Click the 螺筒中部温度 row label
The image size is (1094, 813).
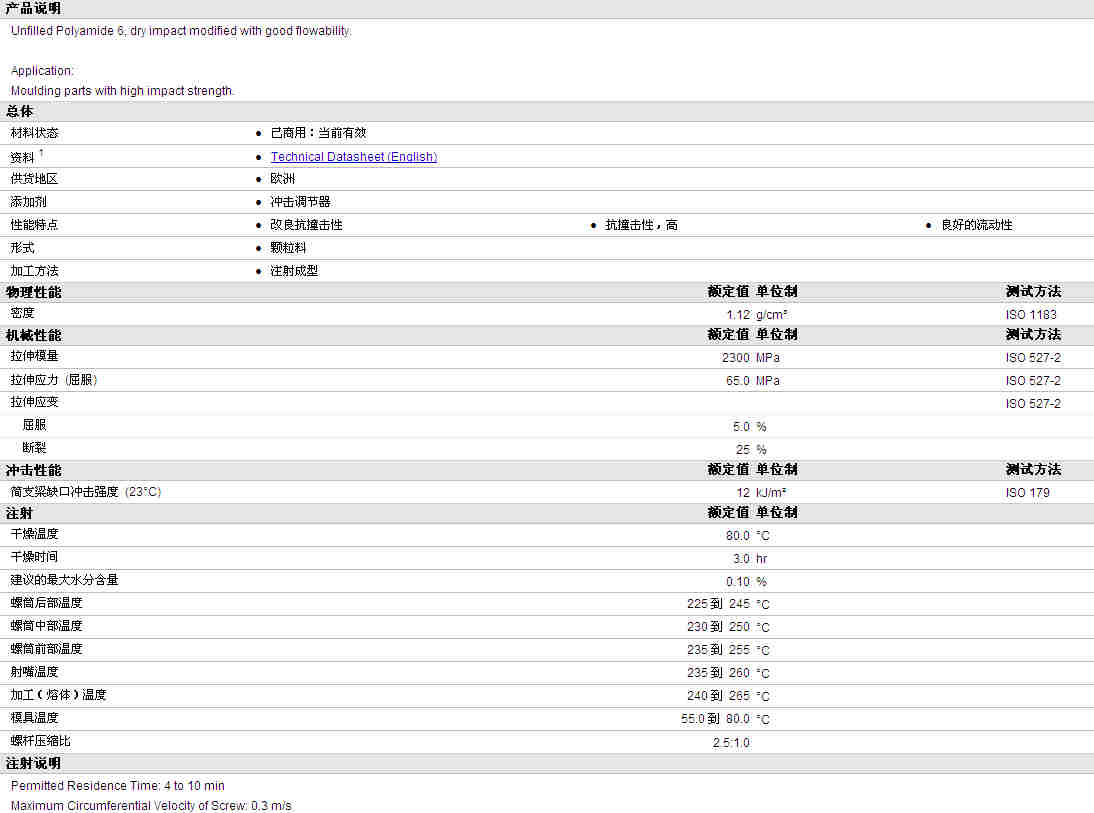pyautogui.click(x=46, y=626)
